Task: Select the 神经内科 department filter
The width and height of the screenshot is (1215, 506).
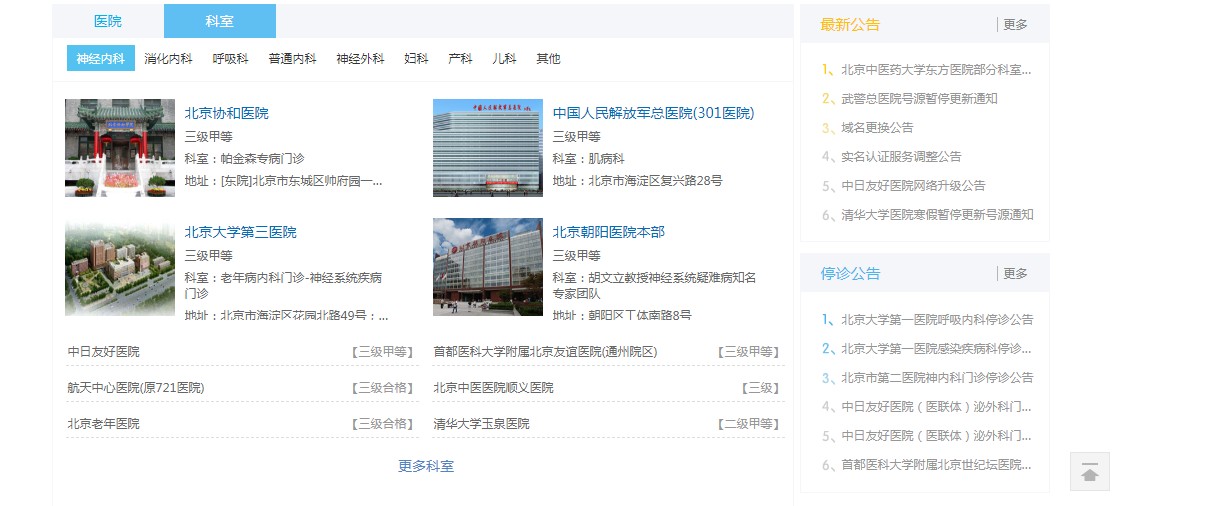Action: (x=101, y=59)
